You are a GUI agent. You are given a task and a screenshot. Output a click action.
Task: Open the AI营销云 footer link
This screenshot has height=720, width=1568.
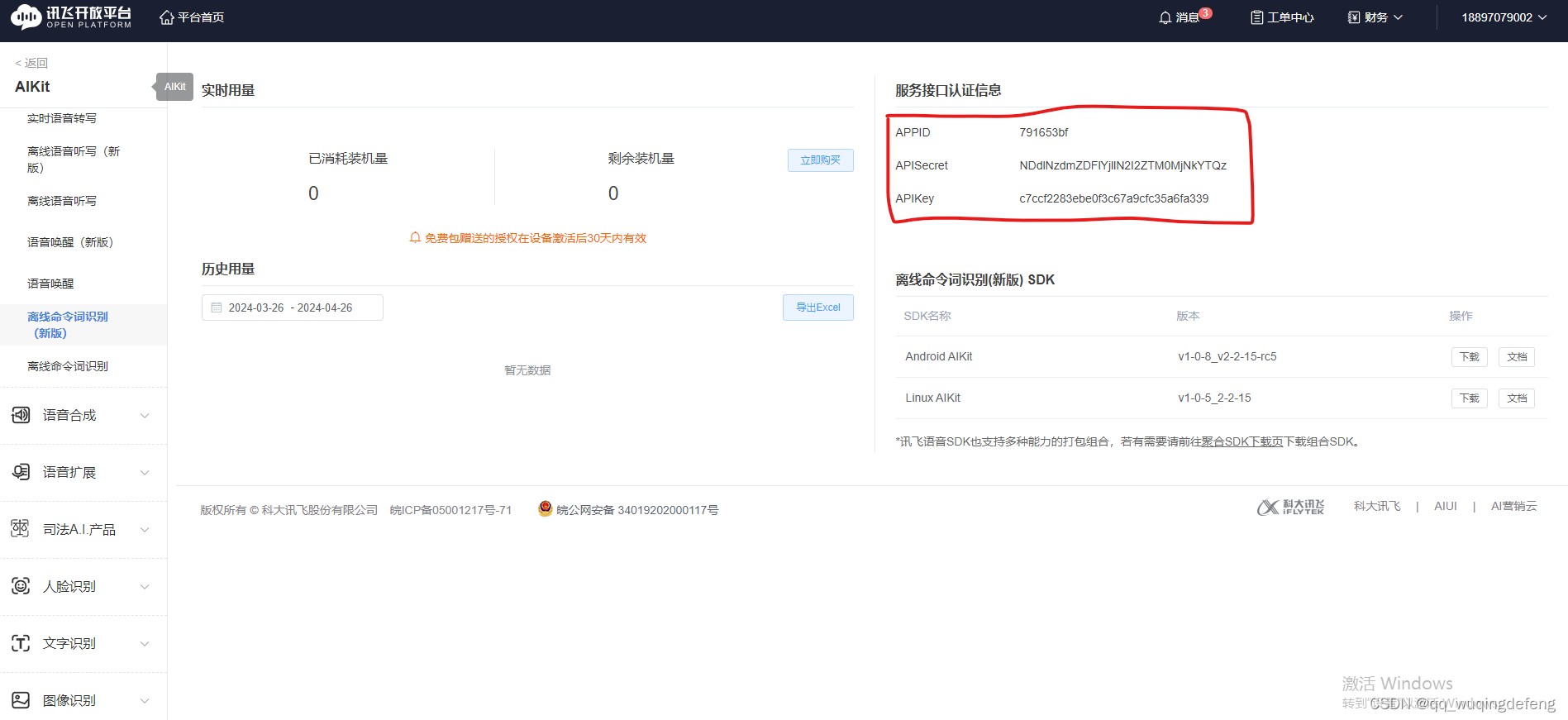pos(1513,506)
